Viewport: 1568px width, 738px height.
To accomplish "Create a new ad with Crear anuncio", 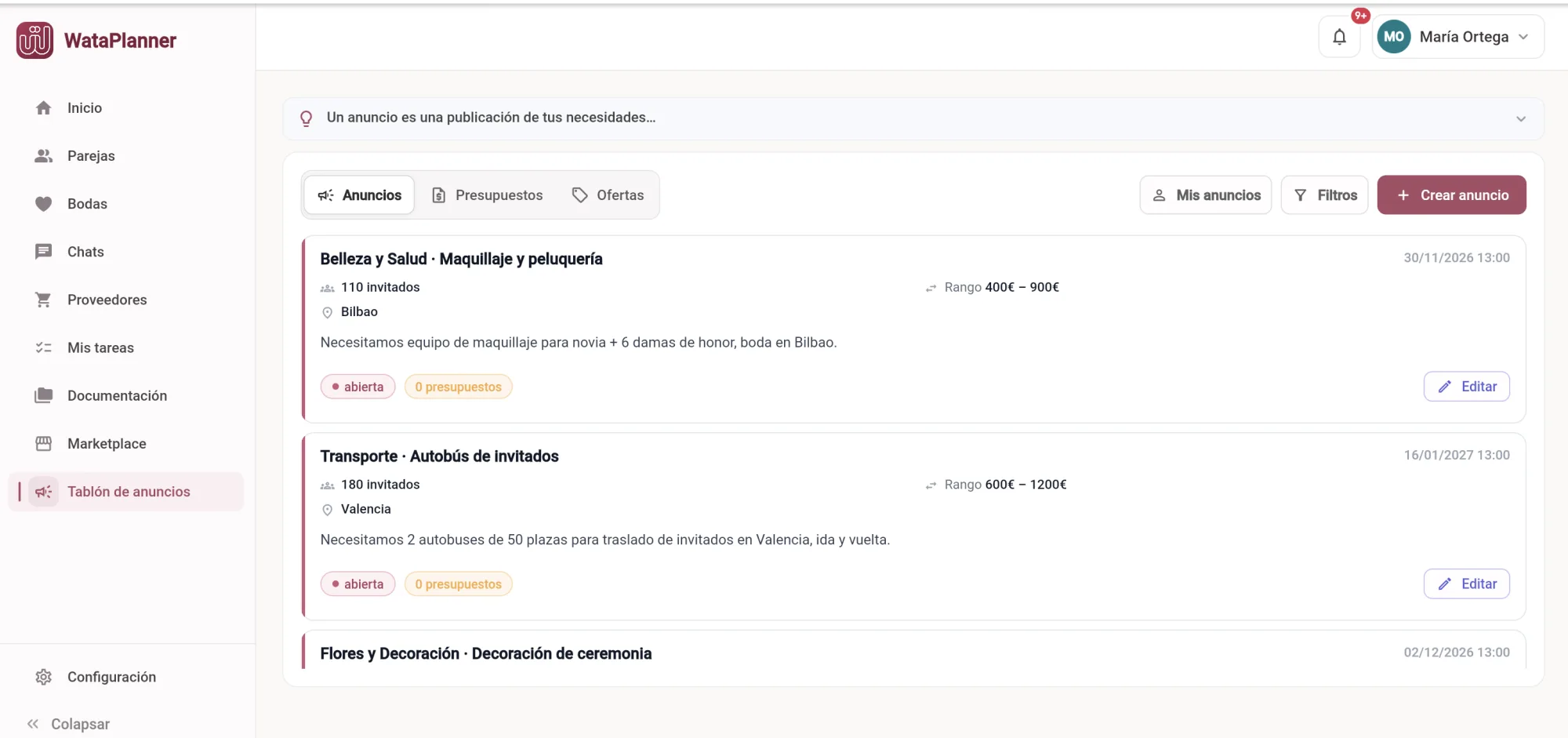I will 1452,195.
